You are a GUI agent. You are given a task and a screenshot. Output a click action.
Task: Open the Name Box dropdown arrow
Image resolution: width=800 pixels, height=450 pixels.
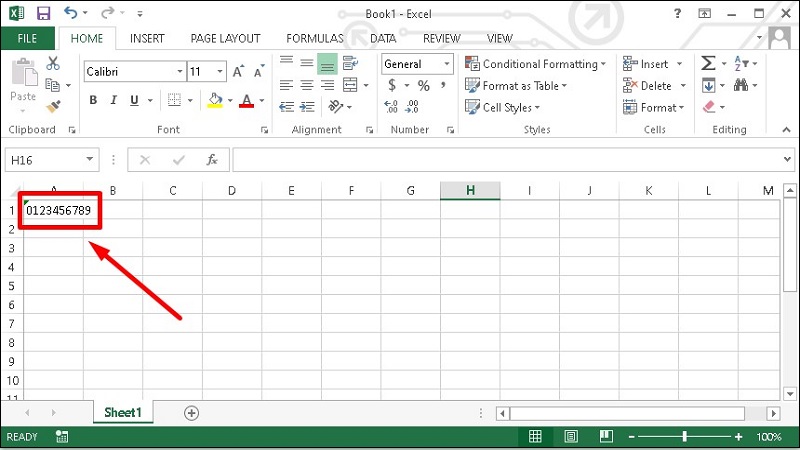(90, 160)
